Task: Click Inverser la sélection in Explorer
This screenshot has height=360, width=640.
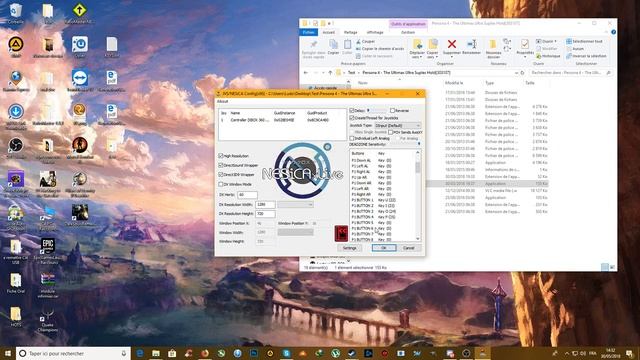Action: (587, 56)
